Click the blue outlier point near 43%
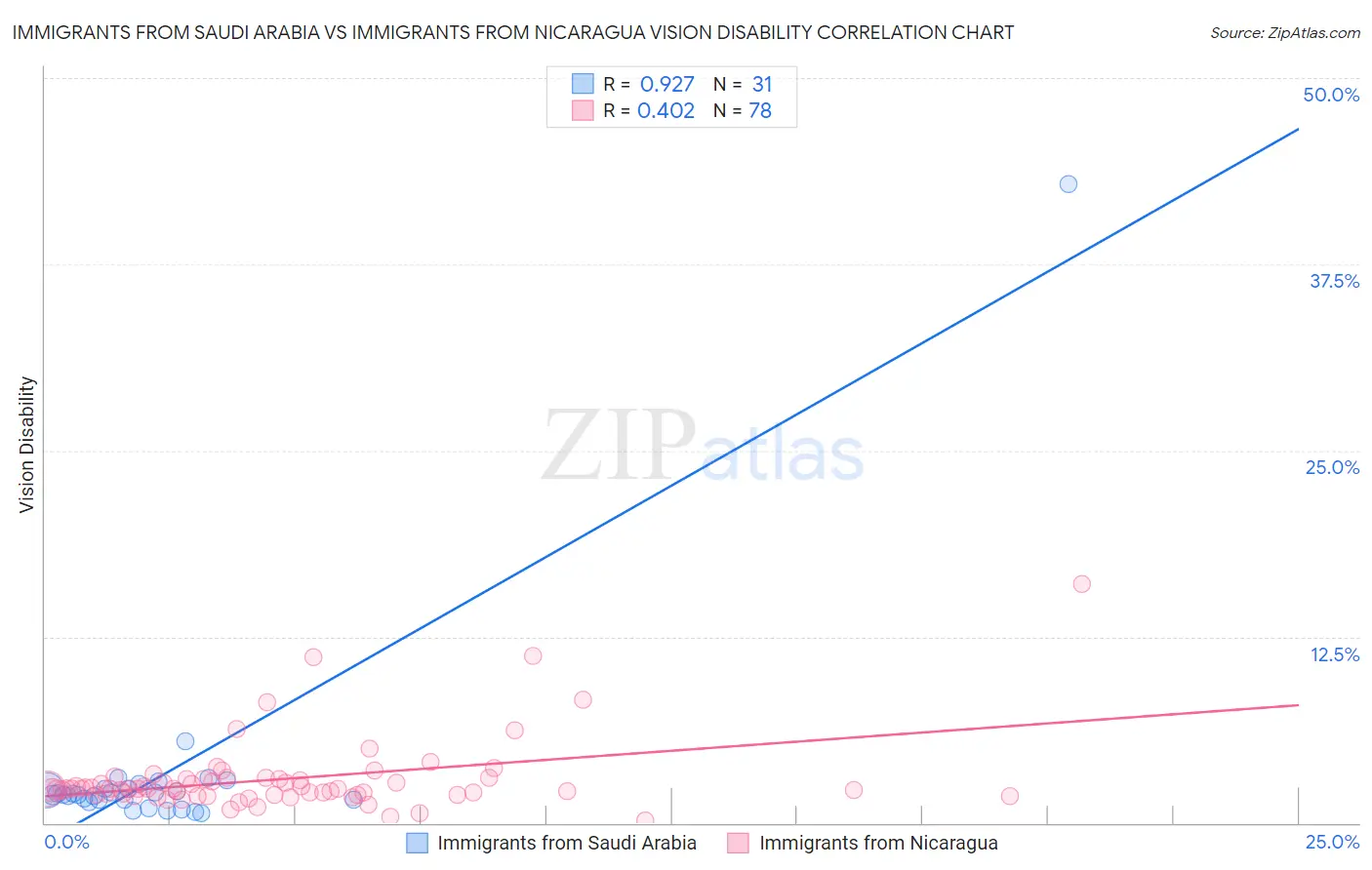The width and height of the screenshot is (1372, 870). (x=1069, y=183)
